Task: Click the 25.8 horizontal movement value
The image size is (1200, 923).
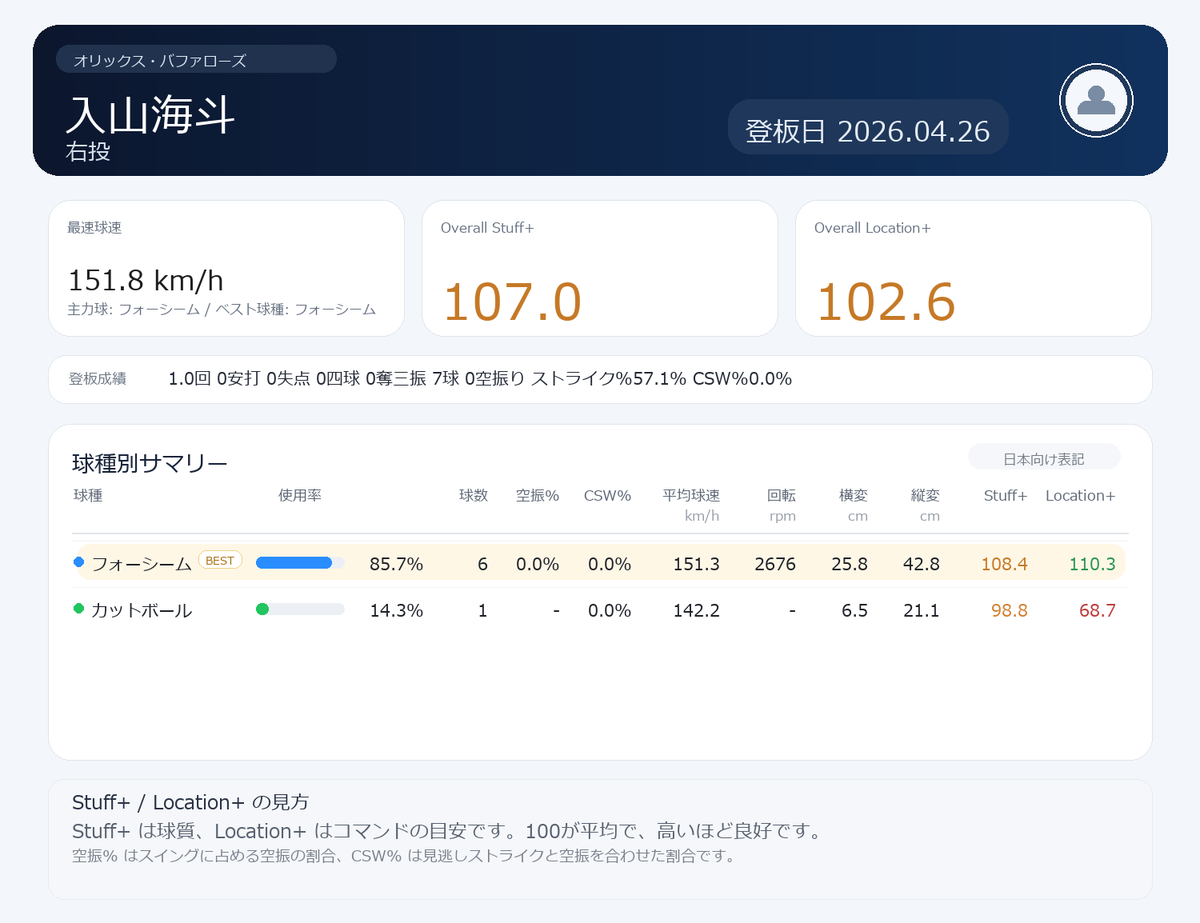Action: pyautogui.click(x=849, y=564)
